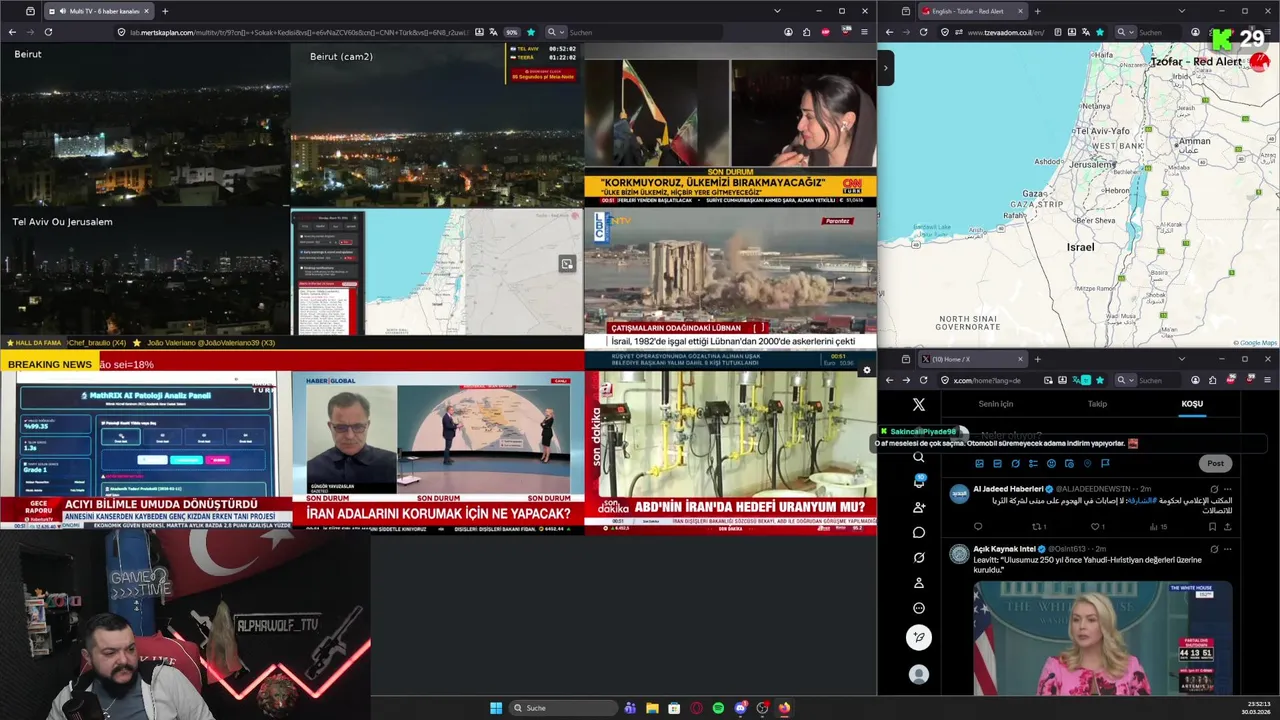Click the white compose post feather button
The width and height of the screenshot is (1280, 720).
coord(919,637)
